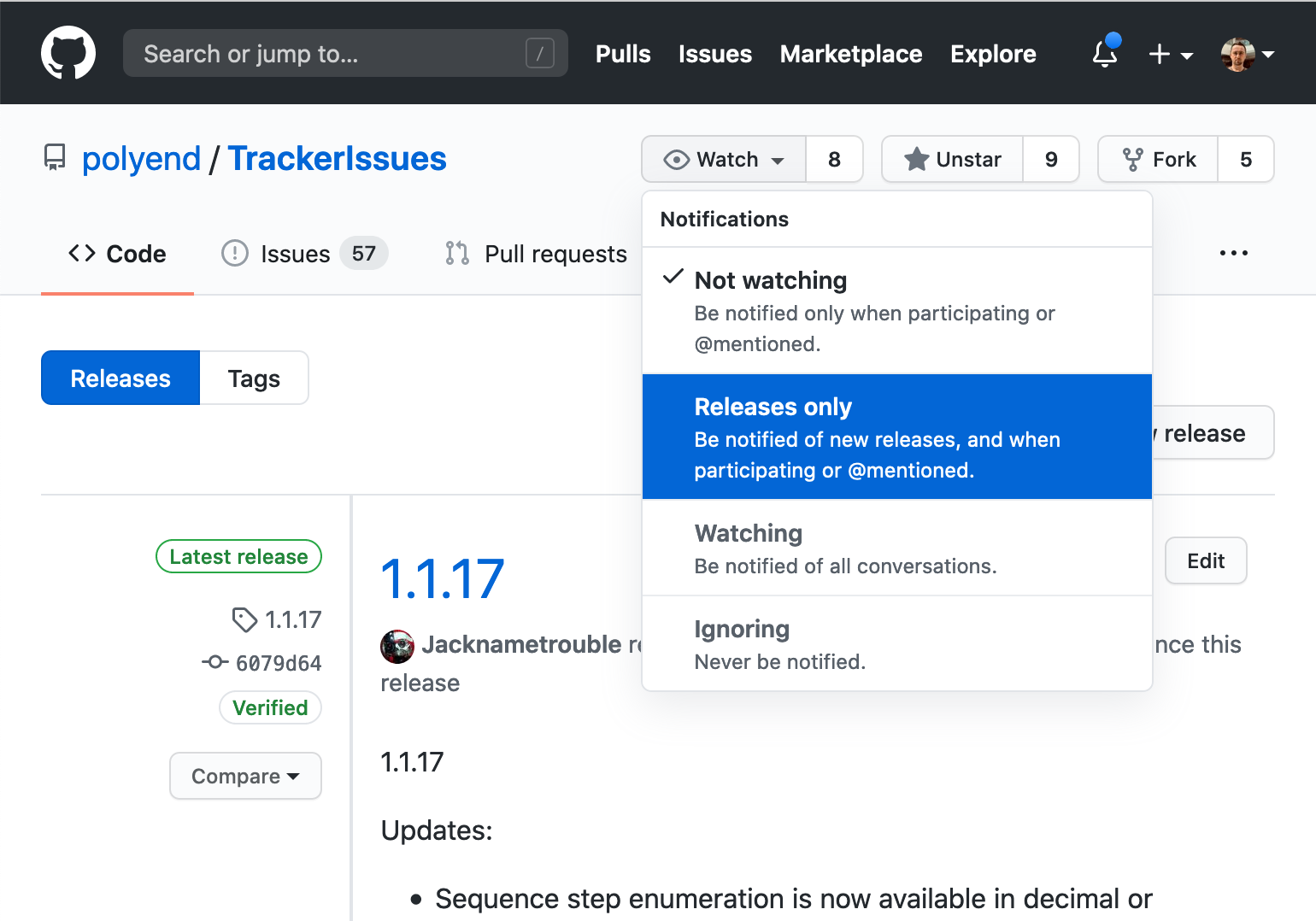Click the search or jump to field
1316x921 pixels.
coord(344,52)
